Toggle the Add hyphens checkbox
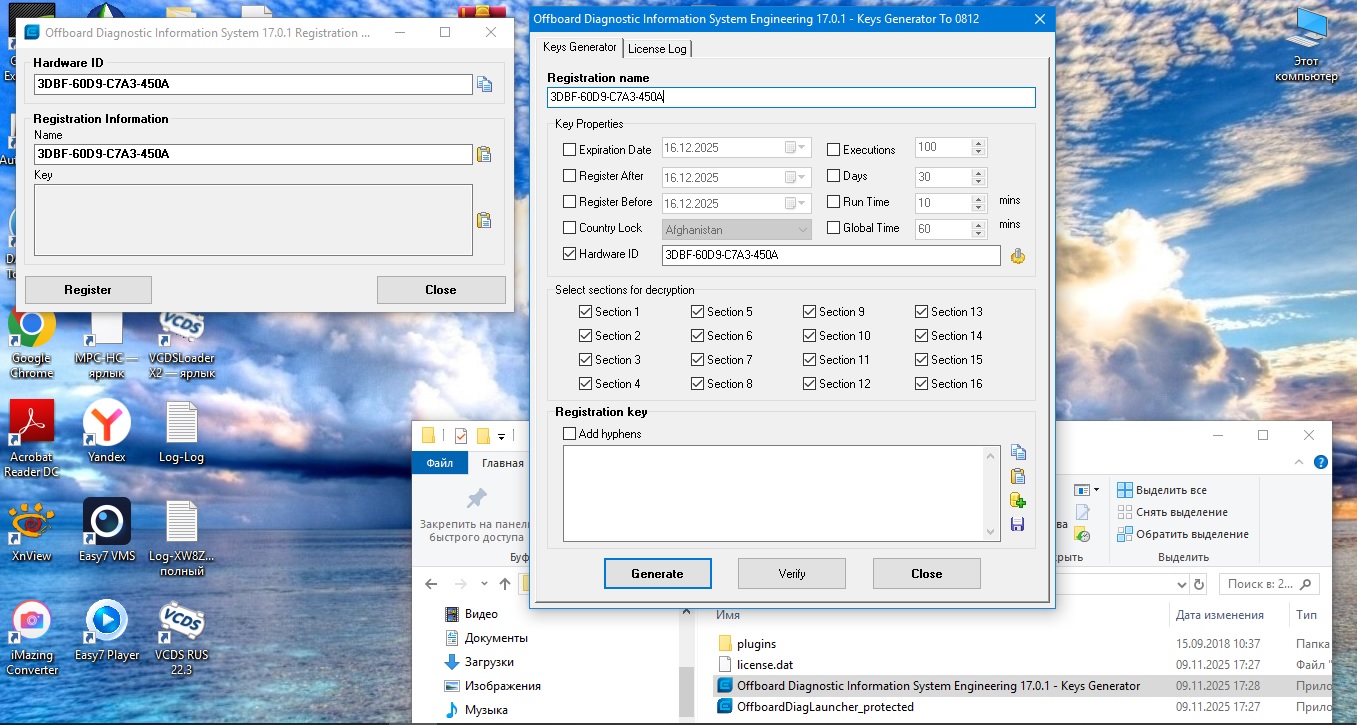 click(570, 434)
